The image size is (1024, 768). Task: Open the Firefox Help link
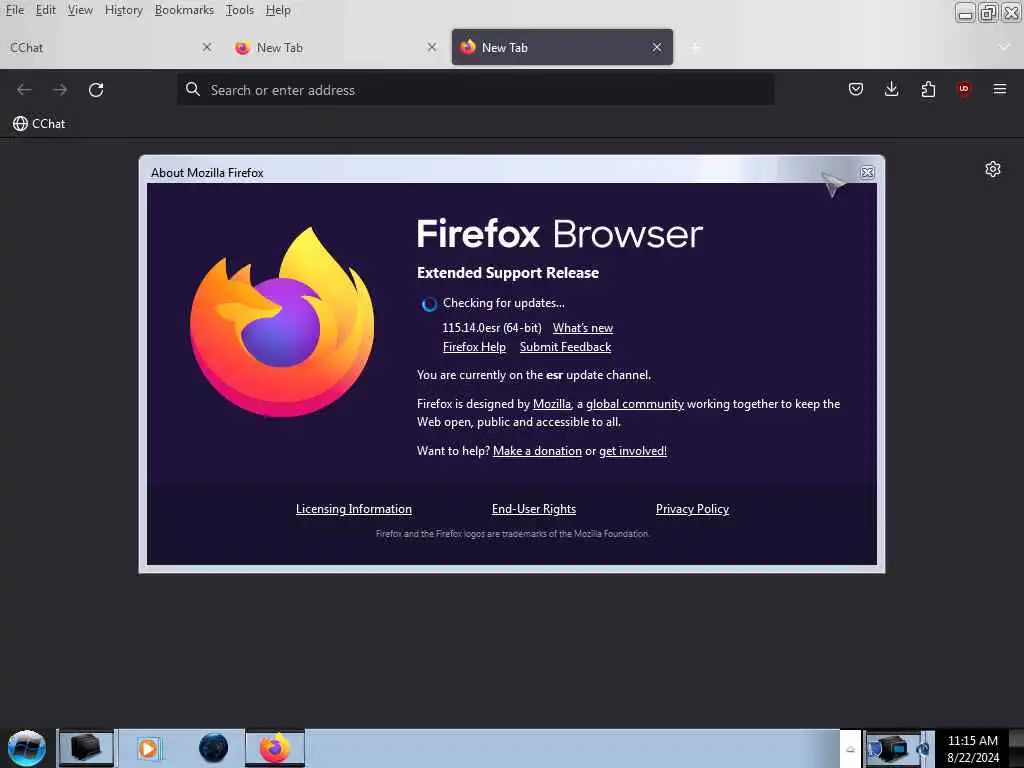pos(474,347)
